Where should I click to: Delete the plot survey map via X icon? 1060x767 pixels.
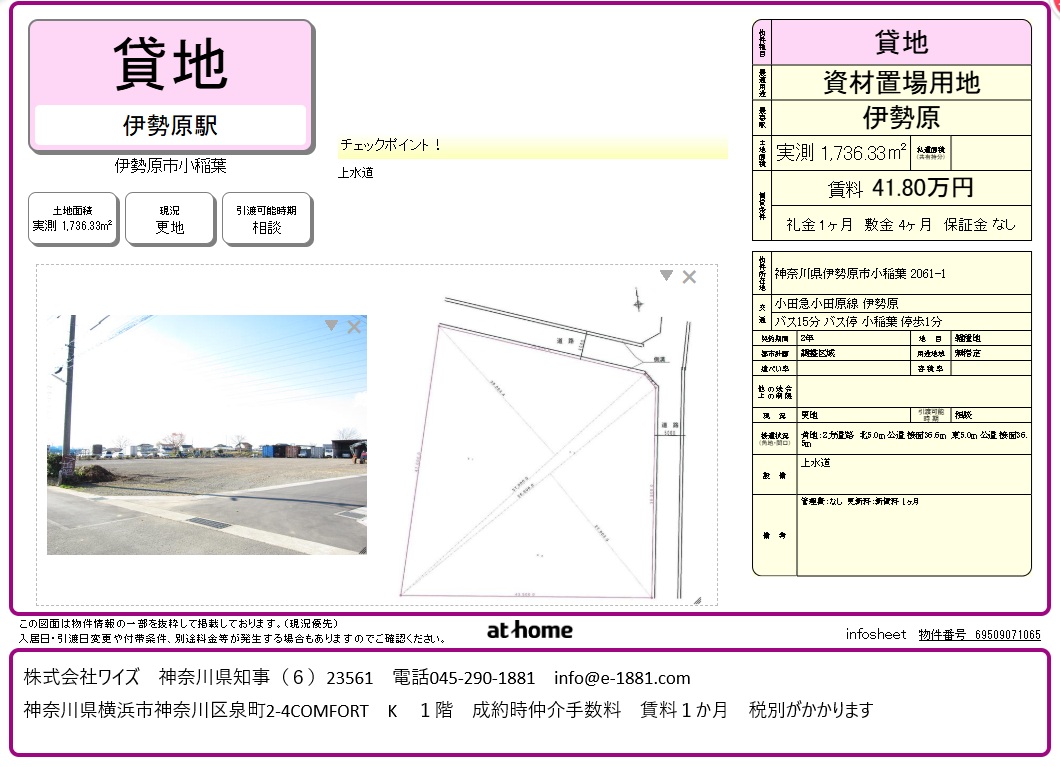click(x=689, y=277)
